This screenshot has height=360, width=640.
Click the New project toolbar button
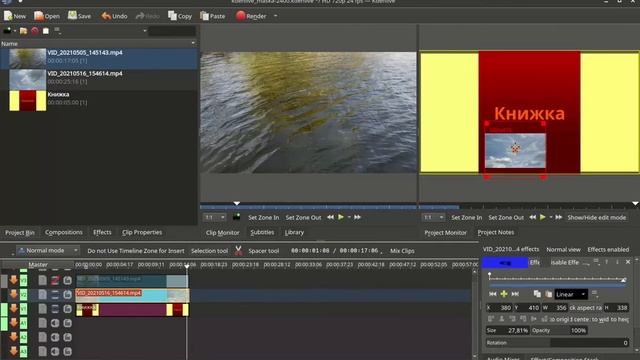[x=15, y=16]
